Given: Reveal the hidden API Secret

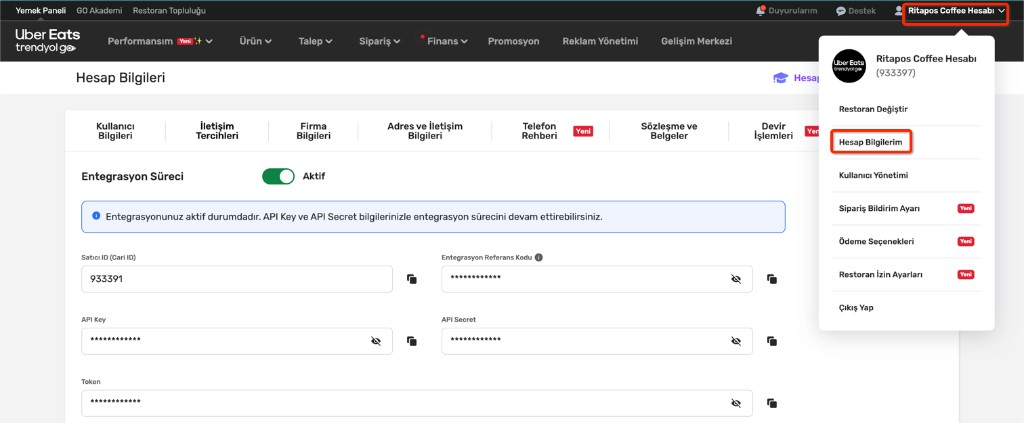Looking at the screenshot, I should [736, 341].
